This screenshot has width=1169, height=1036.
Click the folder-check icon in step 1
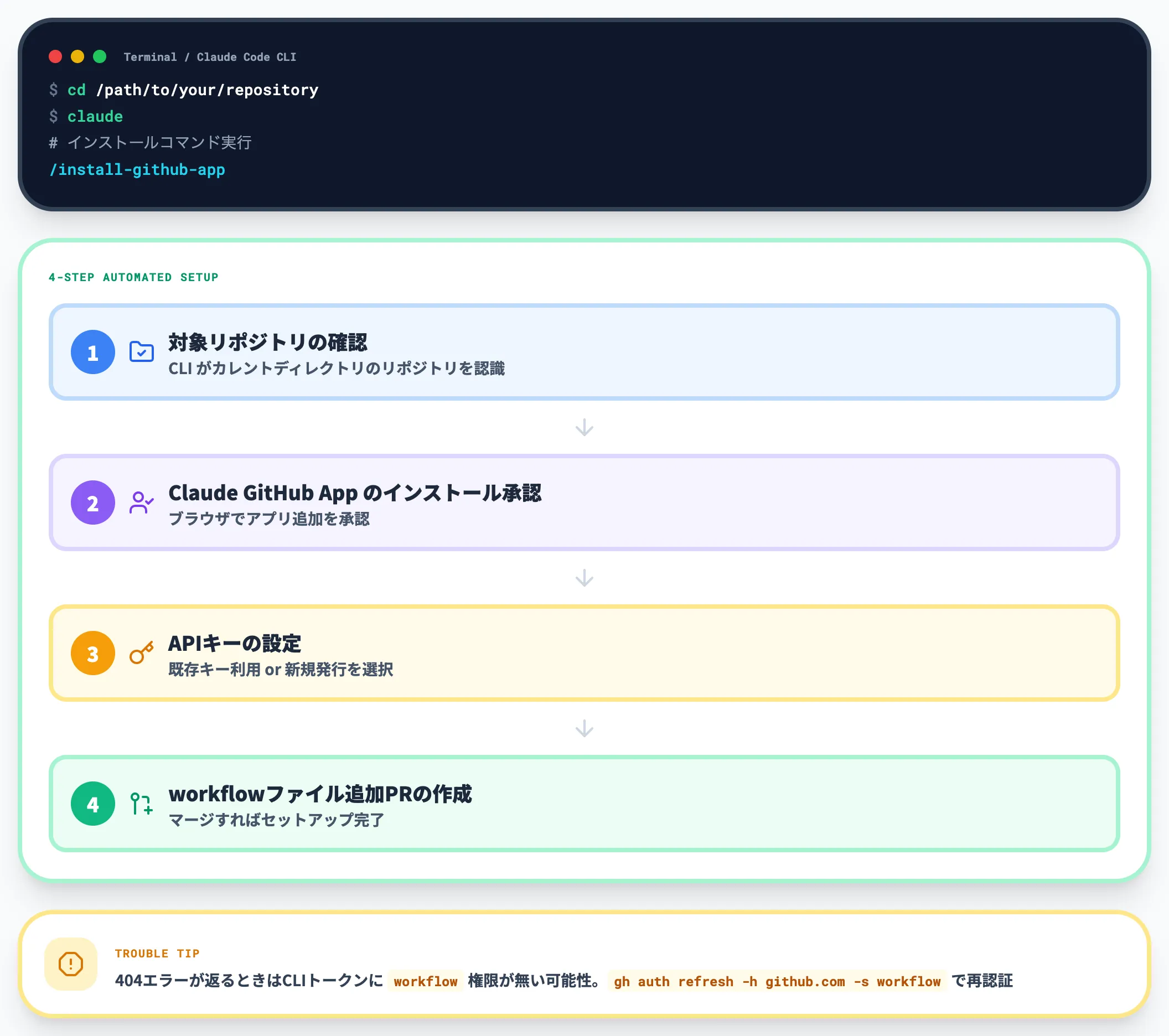(x=141, y=351)
